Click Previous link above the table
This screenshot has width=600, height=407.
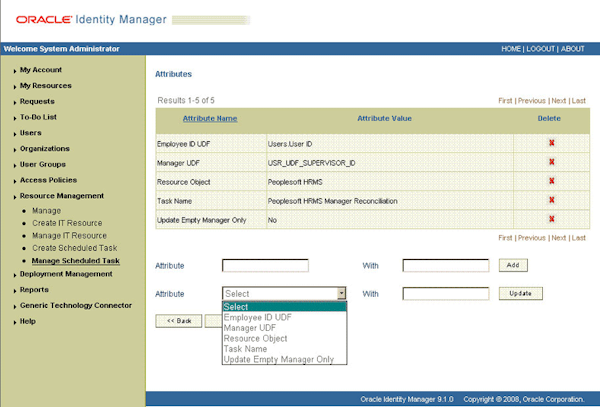pyautogui.click(x=532, y=101)
